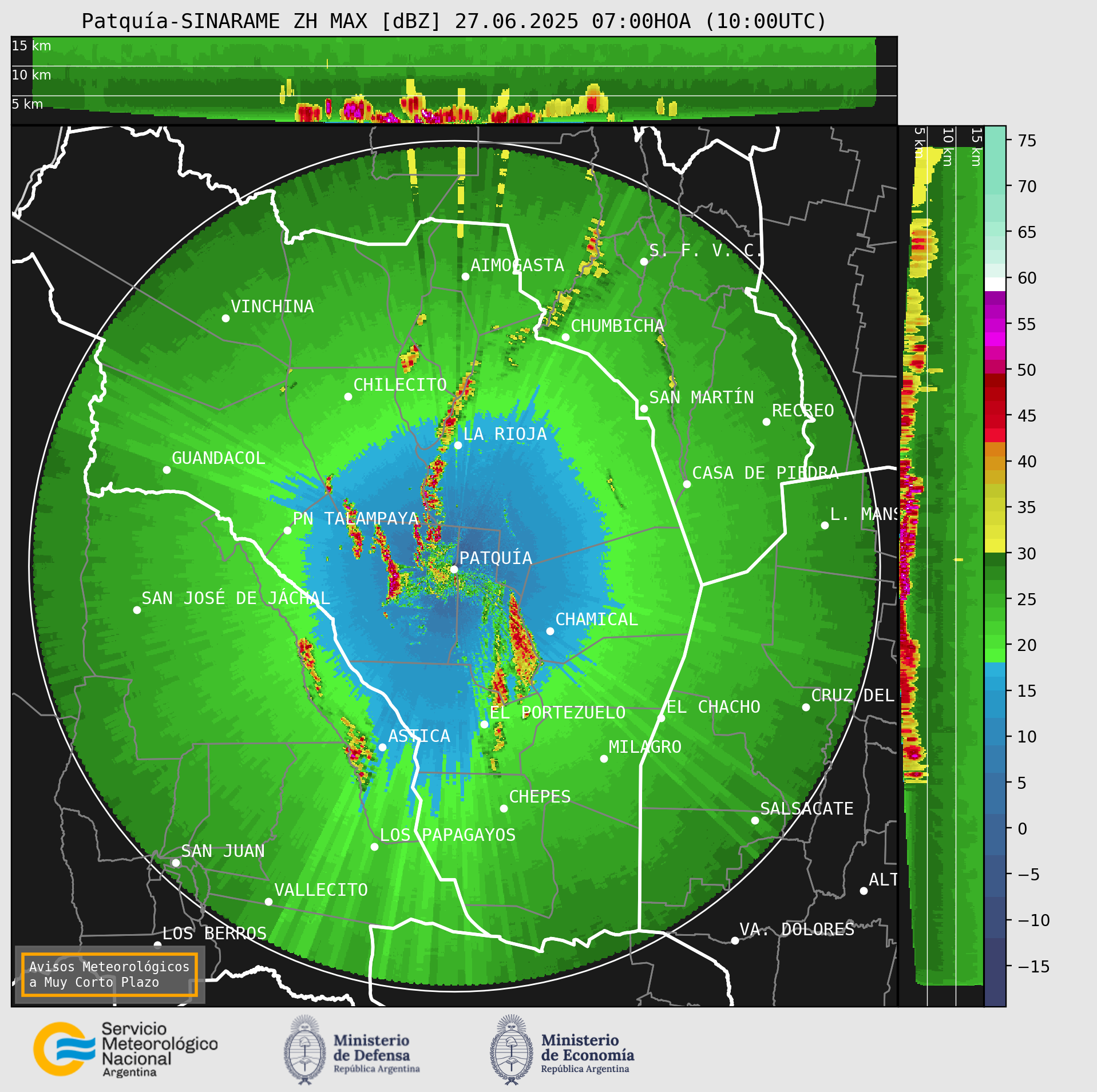The image size is (1097, 1092).
Task: Click the SAN JOSÉ DE JÁCHAL label
Action: click(x=236, y=598)
